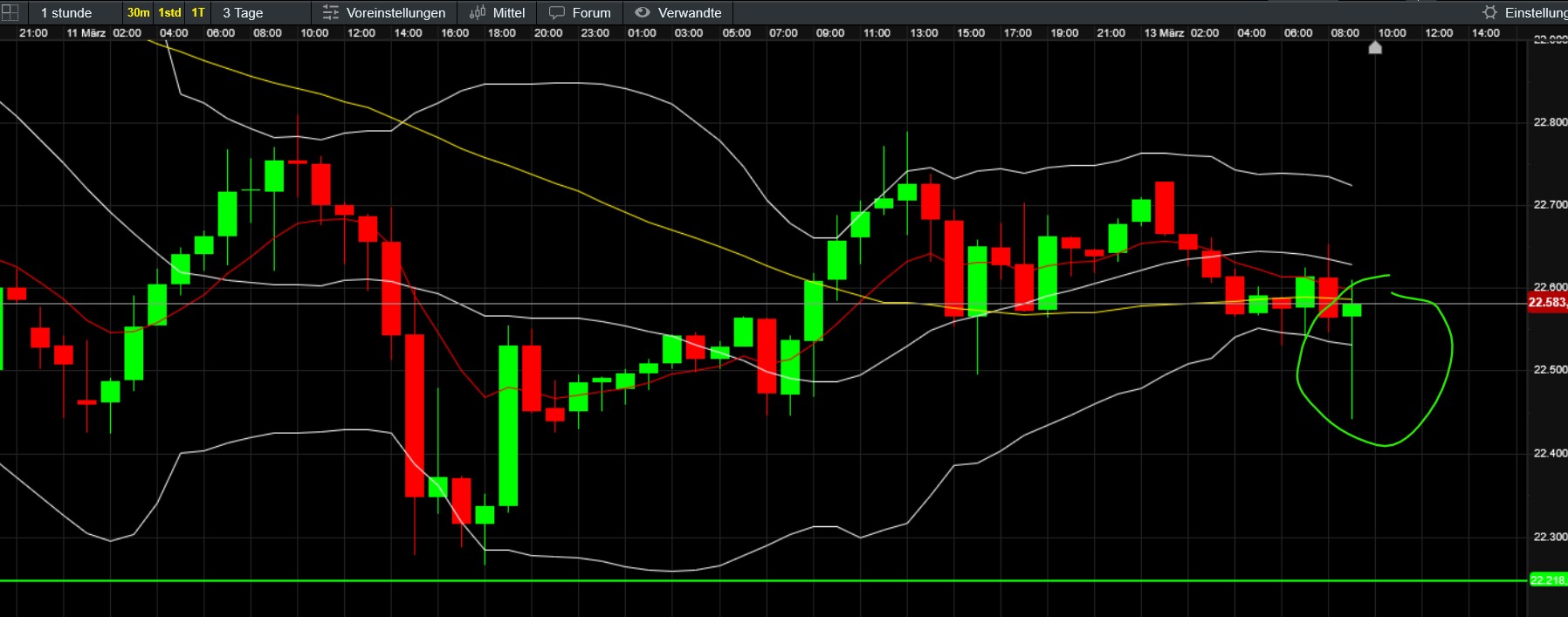The width and height of the screenshot is (1568, 617).
Task: Click the 23:00 time axis label
Action: click(595, 33)
